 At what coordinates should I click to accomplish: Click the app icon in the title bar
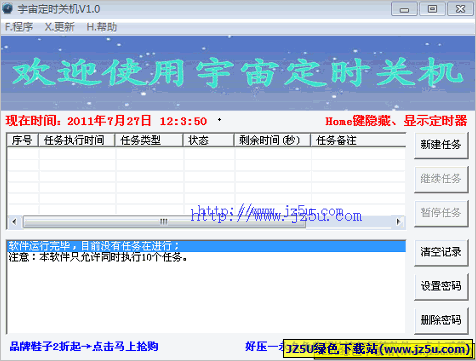(x=7, y=9)
